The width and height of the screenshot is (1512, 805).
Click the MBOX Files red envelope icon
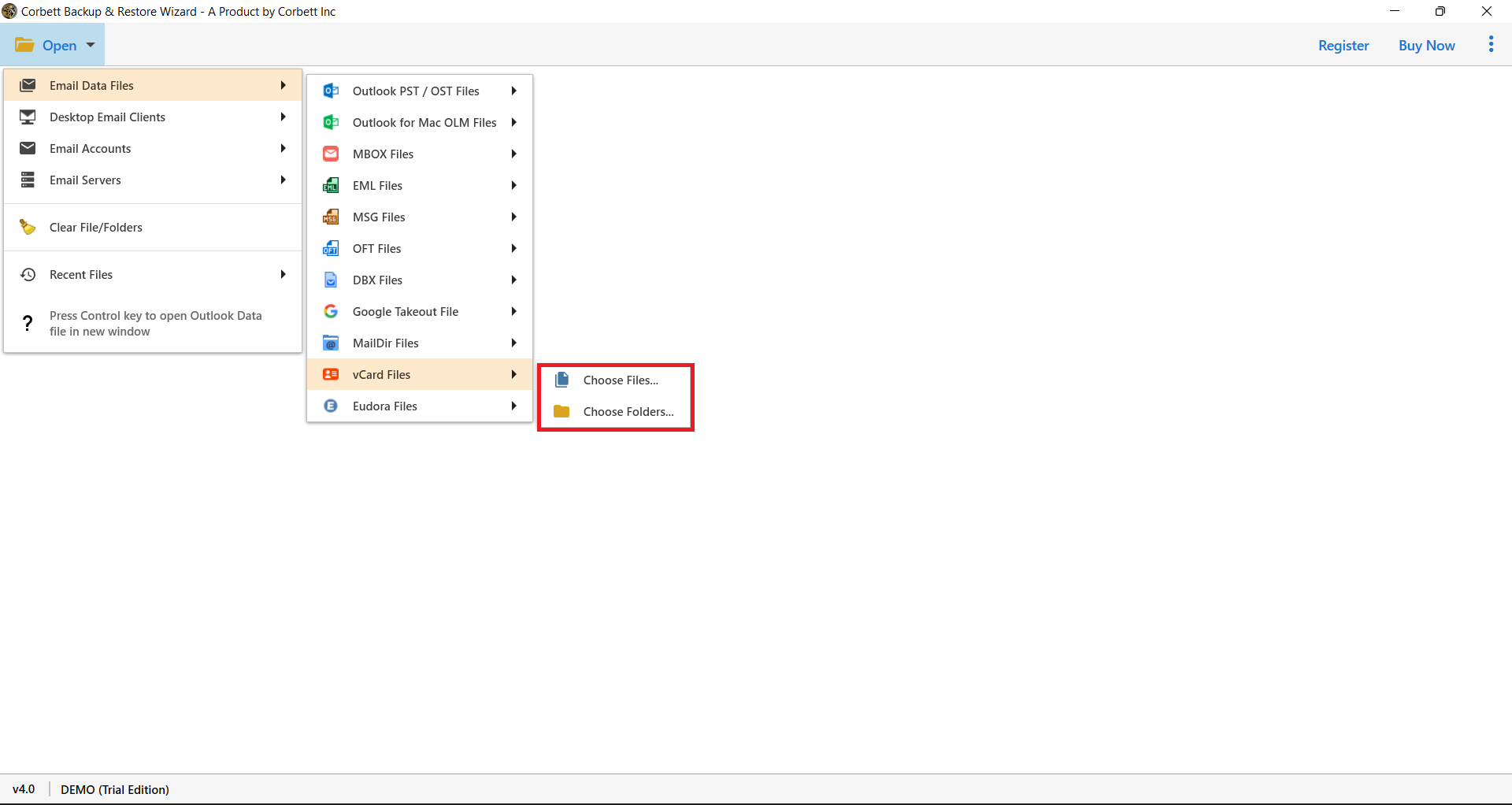(x=331, y=154)
